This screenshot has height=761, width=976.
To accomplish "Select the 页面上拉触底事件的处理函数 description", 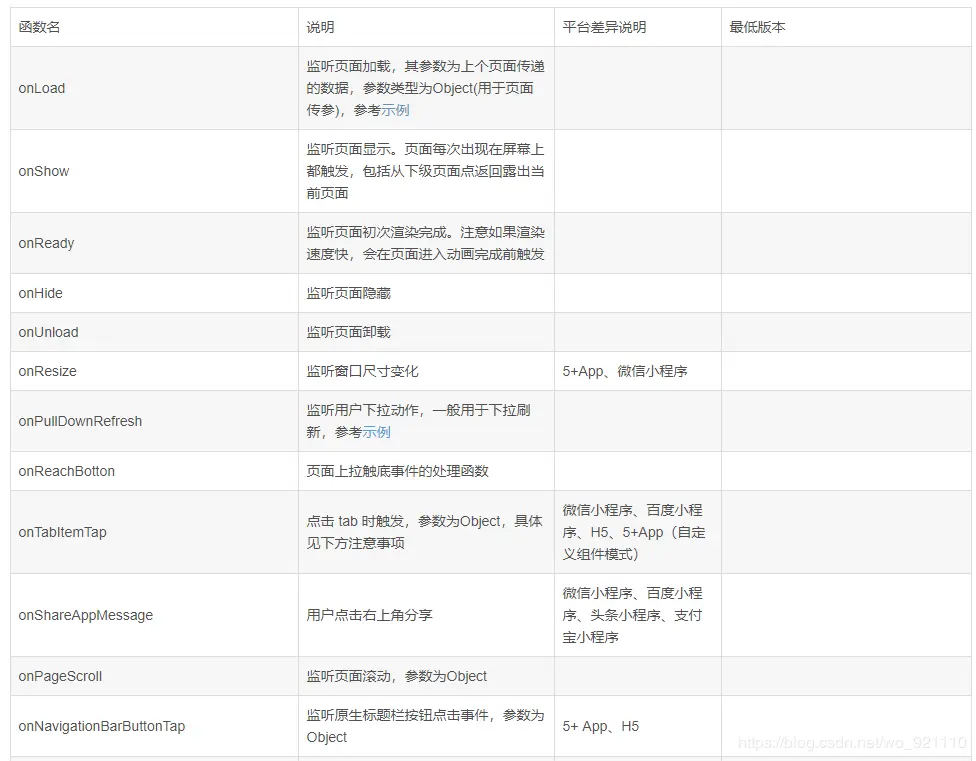I will pos(397,471).
